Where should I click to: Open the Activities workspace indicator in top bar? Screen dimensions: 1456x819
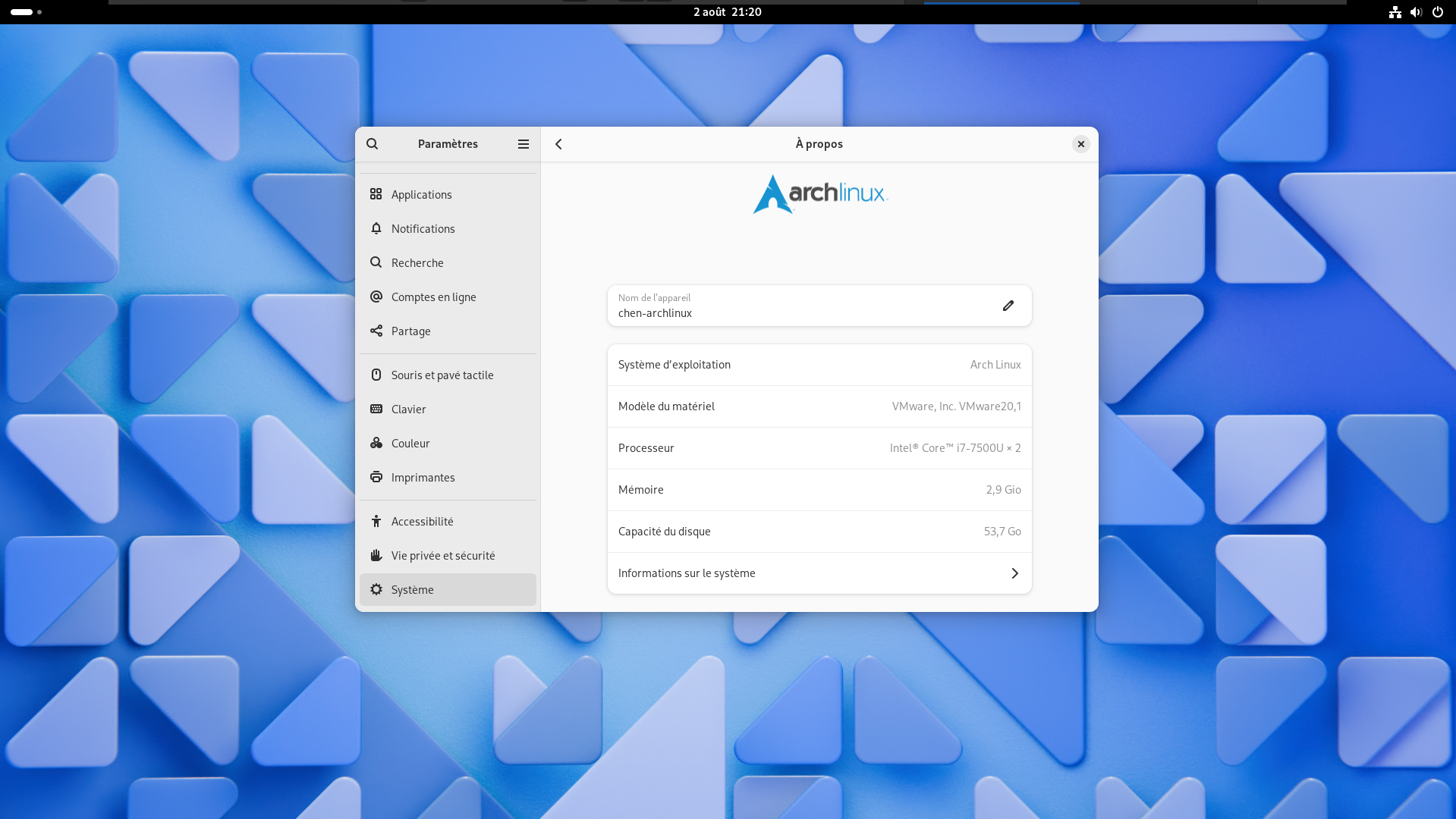[26, 12]
